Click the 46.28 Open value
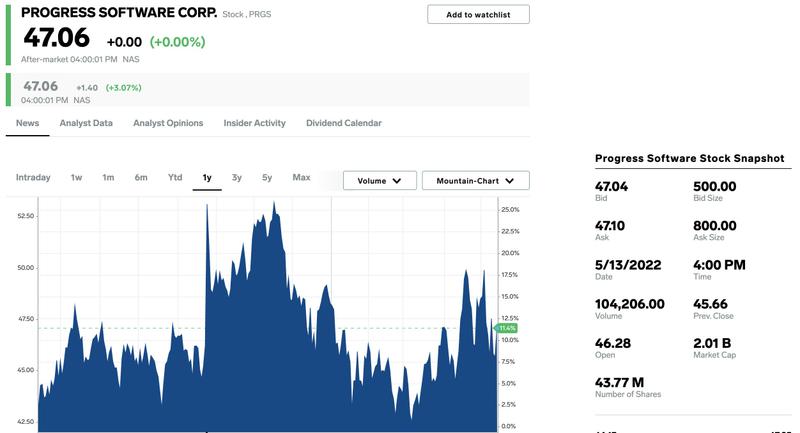Image resolution: width=800 pixels, height=433 pixels. point(613,343)
